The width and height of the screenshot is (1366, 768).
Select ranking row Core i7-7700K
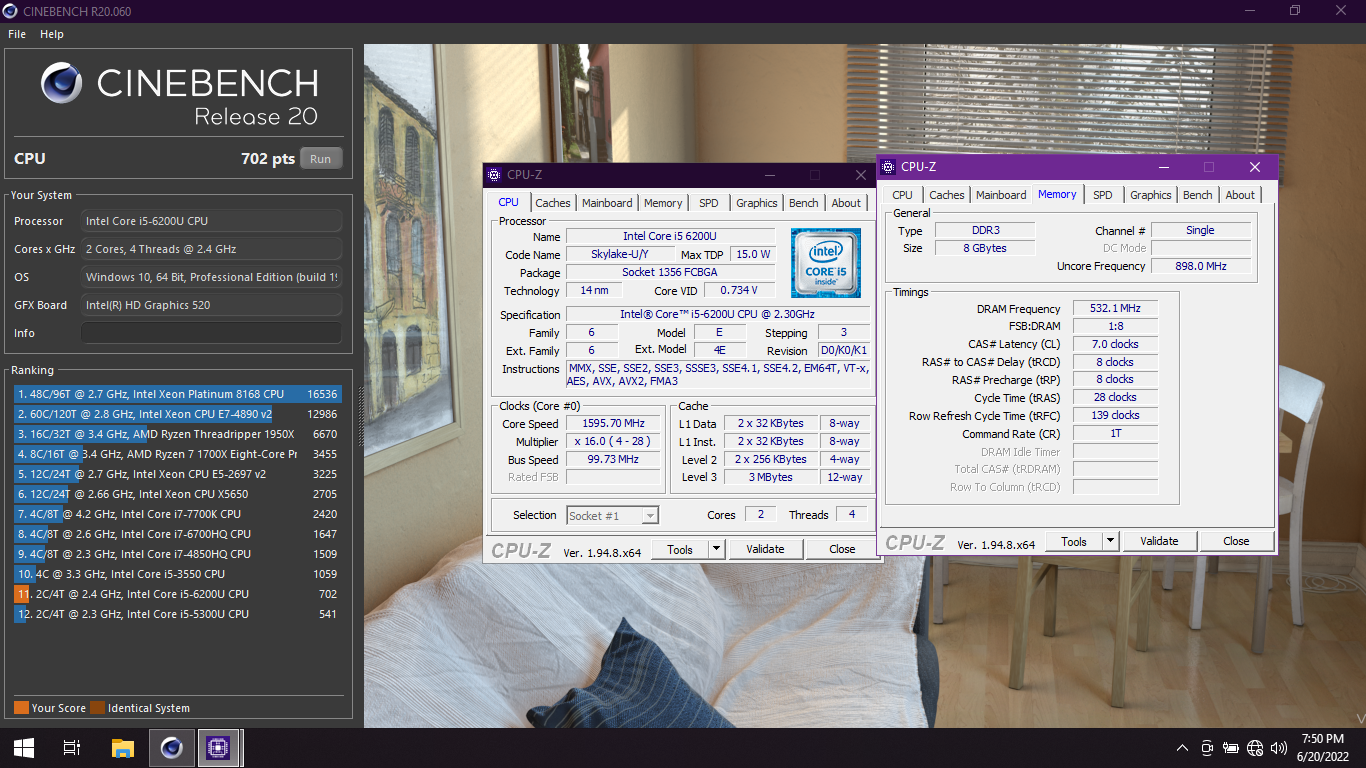(x=178, y=514)
